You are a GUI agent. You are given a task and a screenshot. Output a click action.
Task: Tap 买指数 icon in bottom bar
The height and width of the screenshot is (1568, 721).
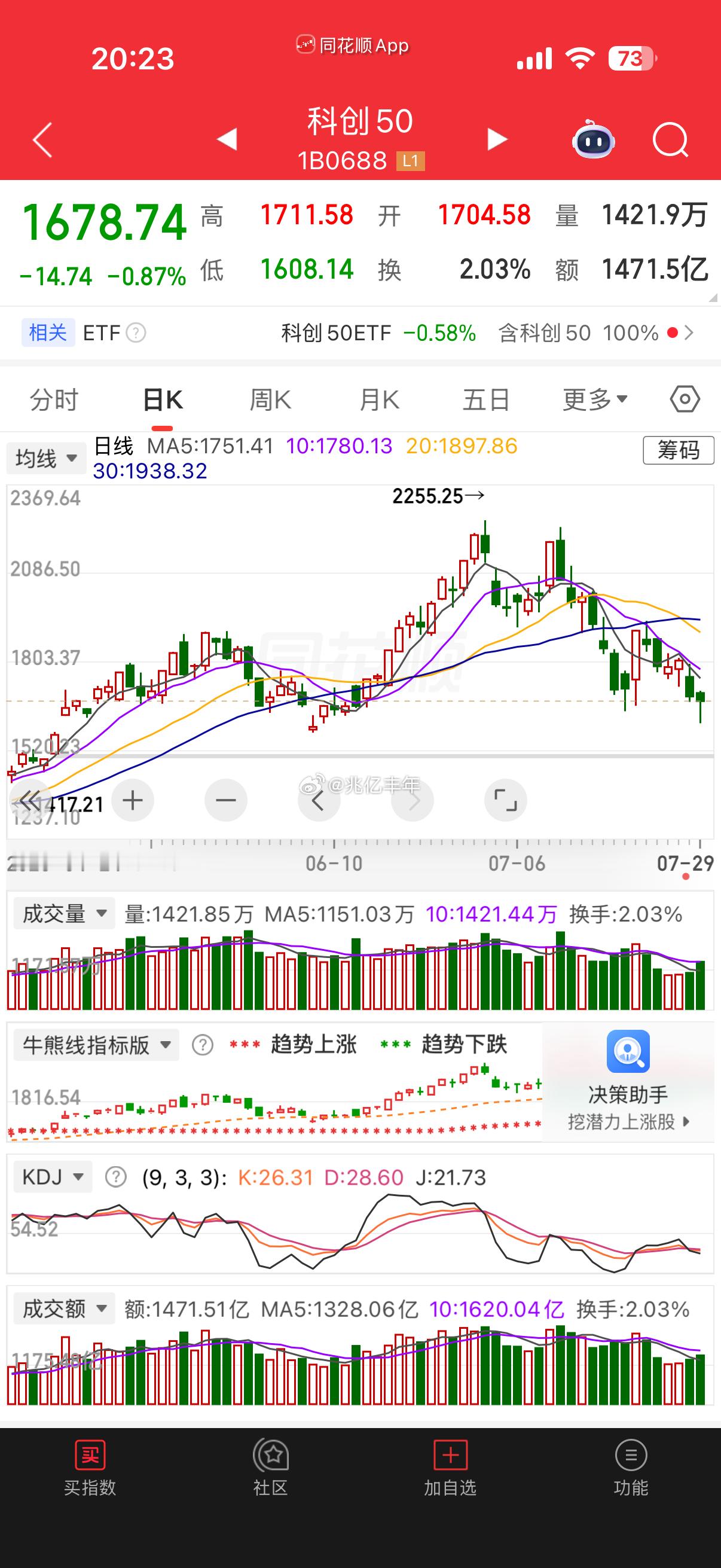[90, 1468]
